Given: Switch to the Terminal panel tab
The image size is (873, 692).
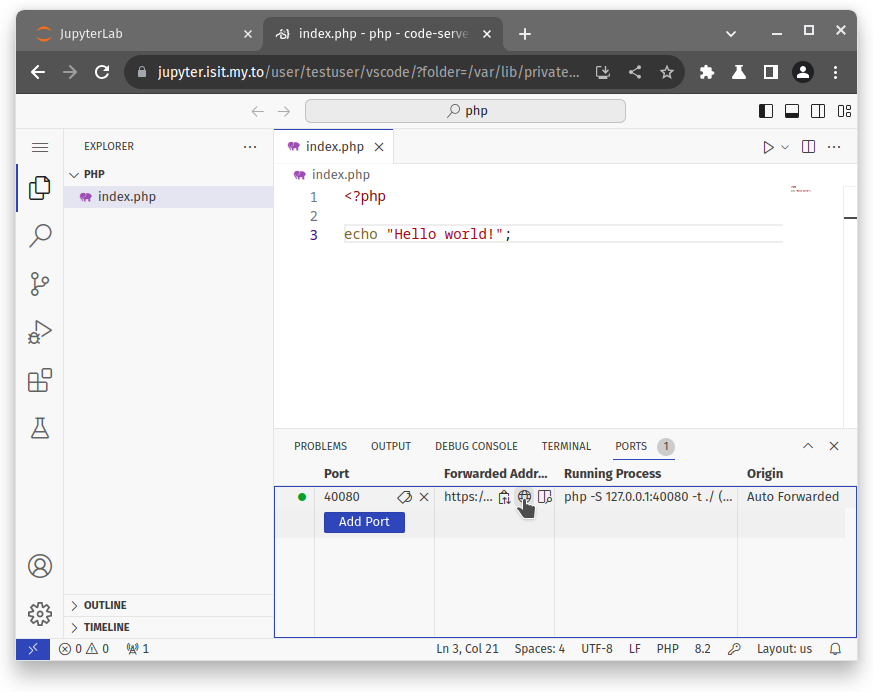Looking at the screenshot, I should tap(566, 446).
